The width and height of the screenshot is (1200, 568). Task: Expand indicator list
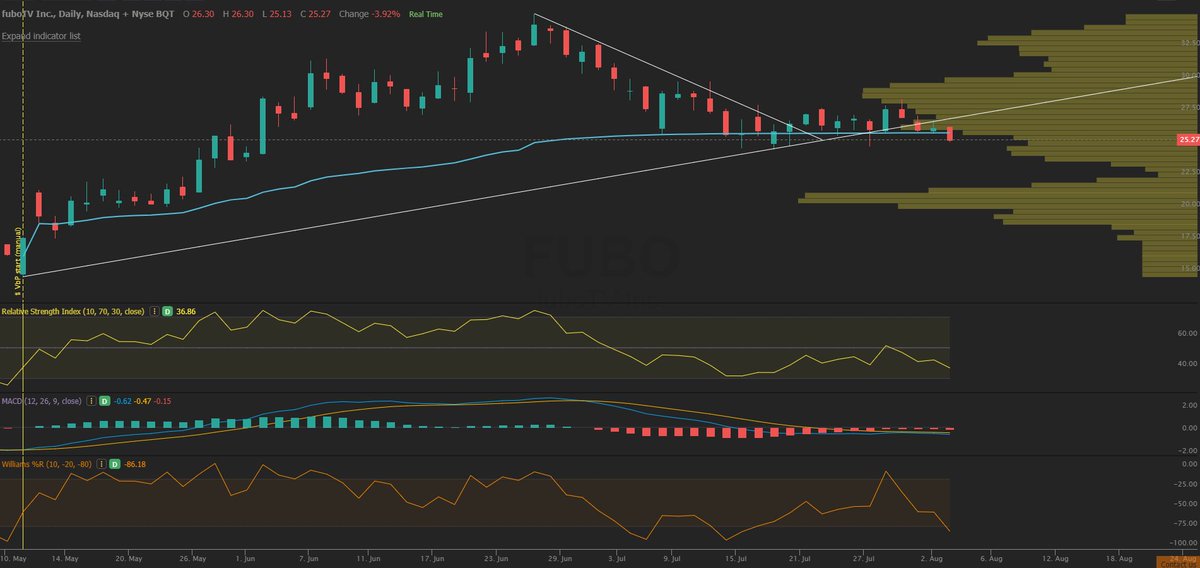point(41,36)
